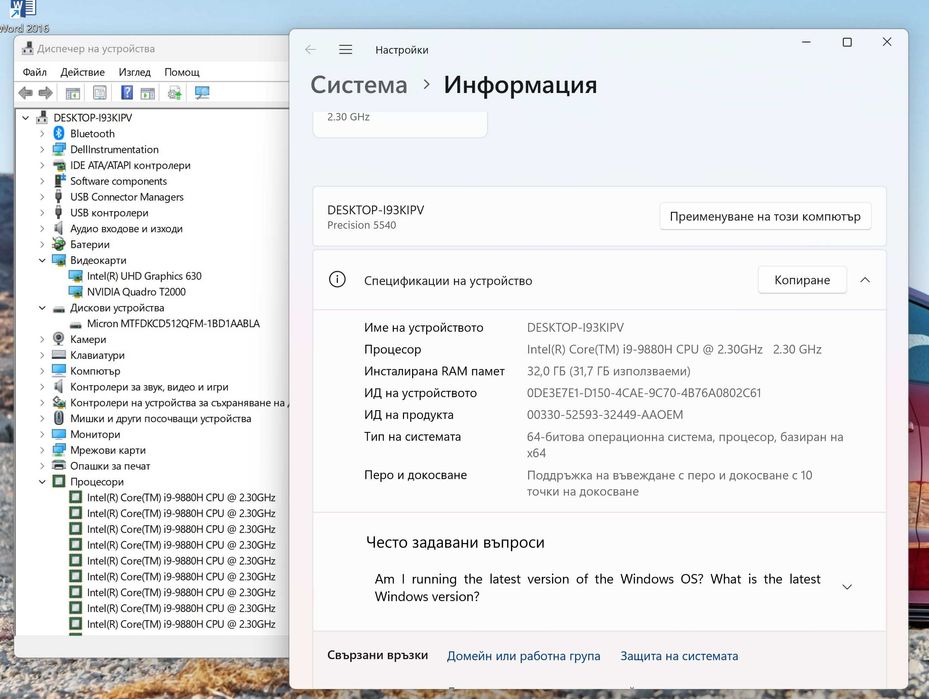Screen dimensions: 929x699
Task: Click the ИД на устройството value text
Action: coord(644,393)
